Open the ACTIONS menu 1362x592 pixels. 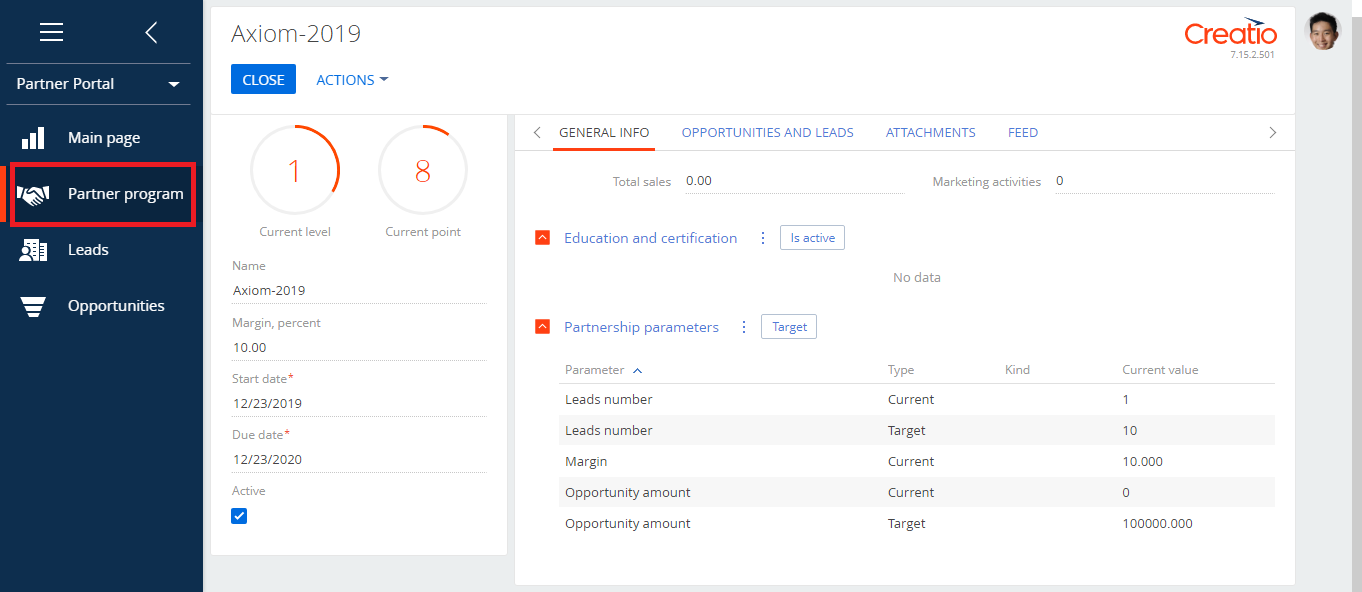coord(351,79)
